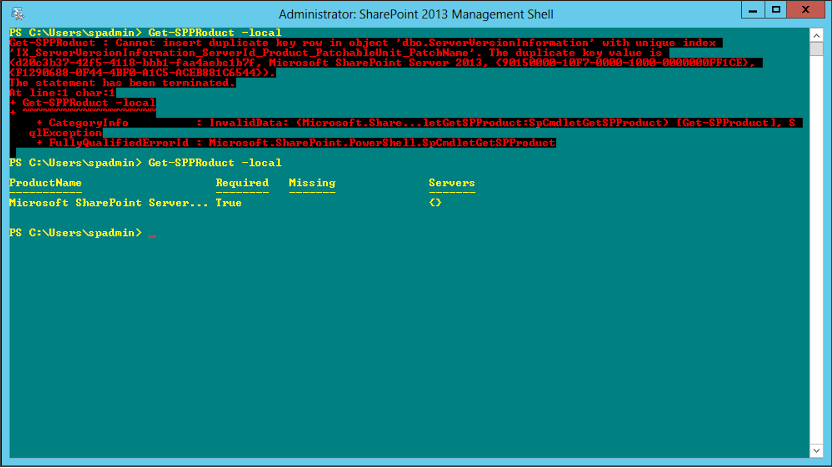Open the PowerShell window system menu icon

tap(17, 13)
